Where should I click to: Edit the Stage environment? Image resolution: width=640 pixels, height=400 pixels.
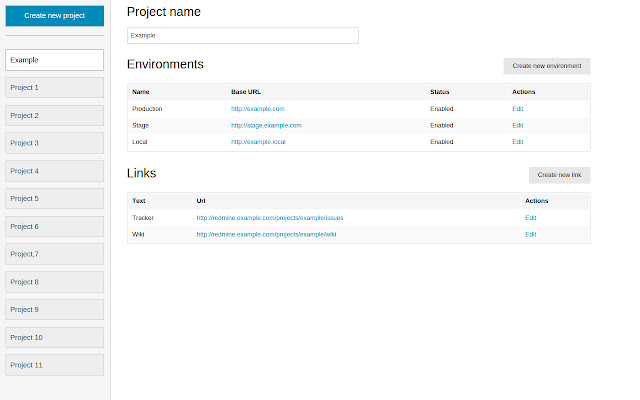tap(518, 126)
